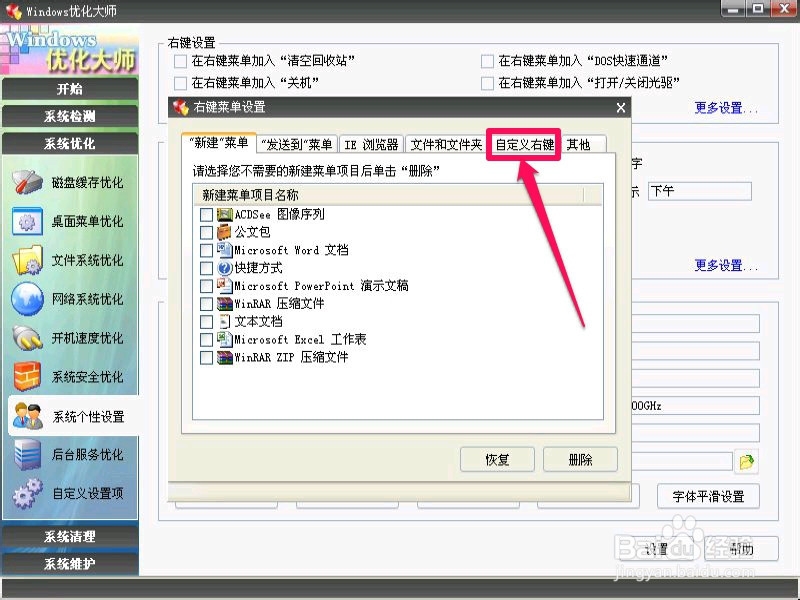The width and height of the screenshot is (800, 600).
Task: Collapse the 系统优化 sidebar section
Action: 70,143
